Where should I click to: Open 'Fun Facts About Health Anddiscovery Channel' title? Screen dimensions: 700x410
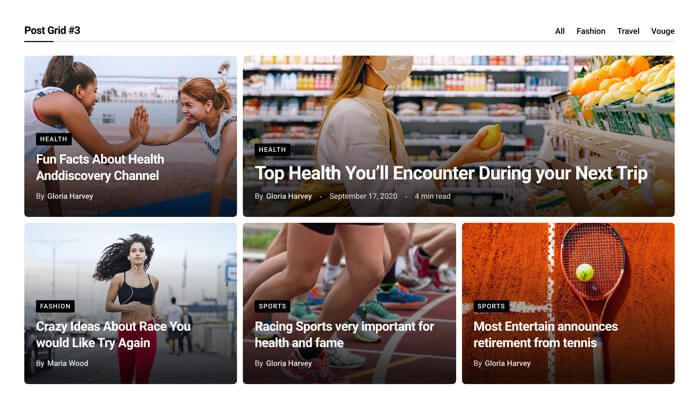pos(100,167)
